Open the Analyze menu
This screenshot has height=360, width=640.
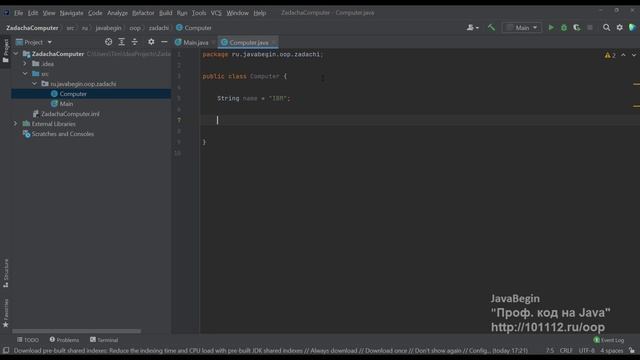[117, 13]
